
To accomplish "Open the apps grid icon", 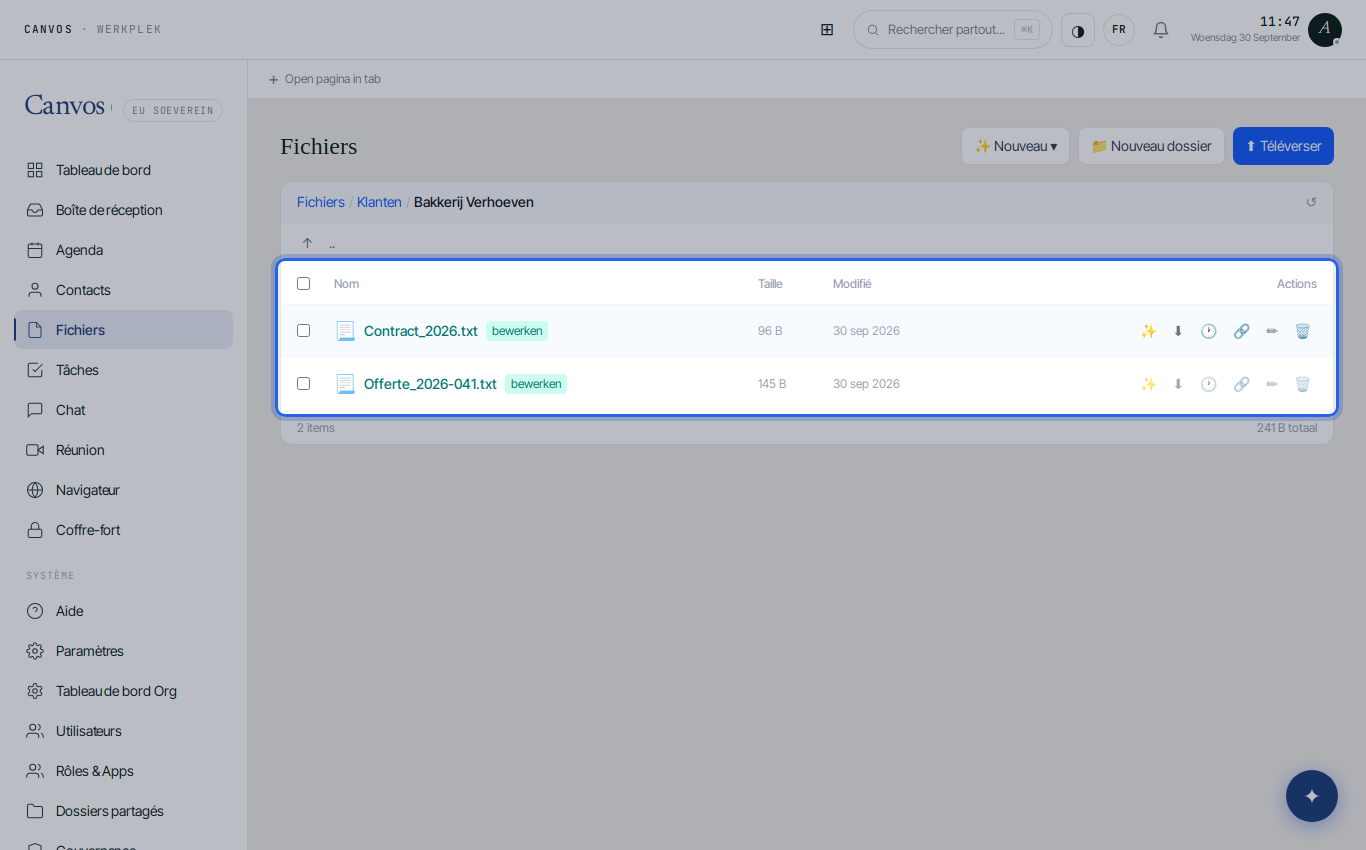I will tap(827, 30).
